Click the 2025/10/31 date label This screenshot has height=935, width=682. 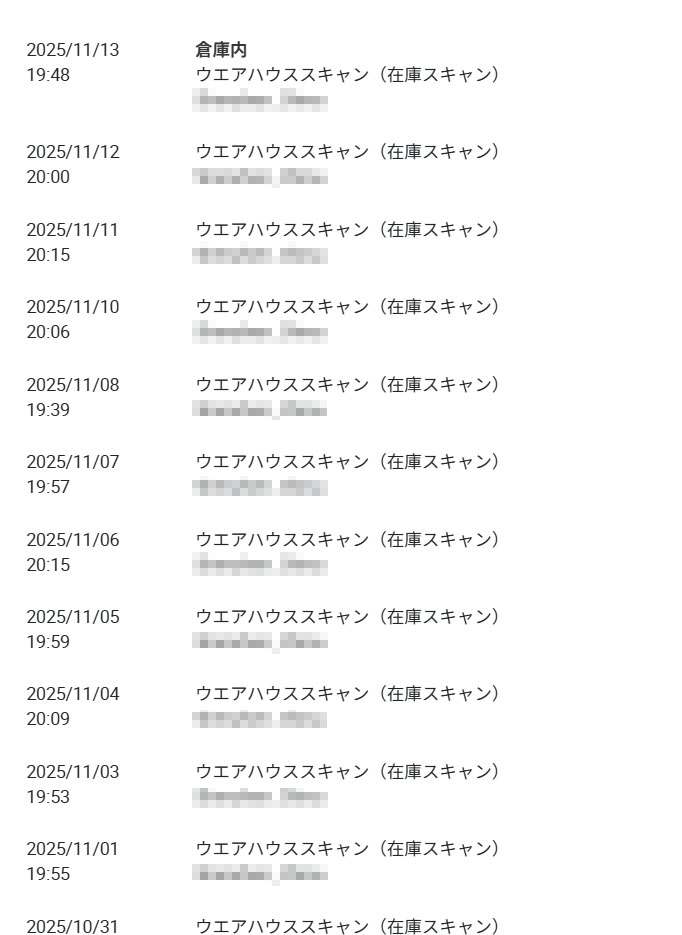click(72, 927)
